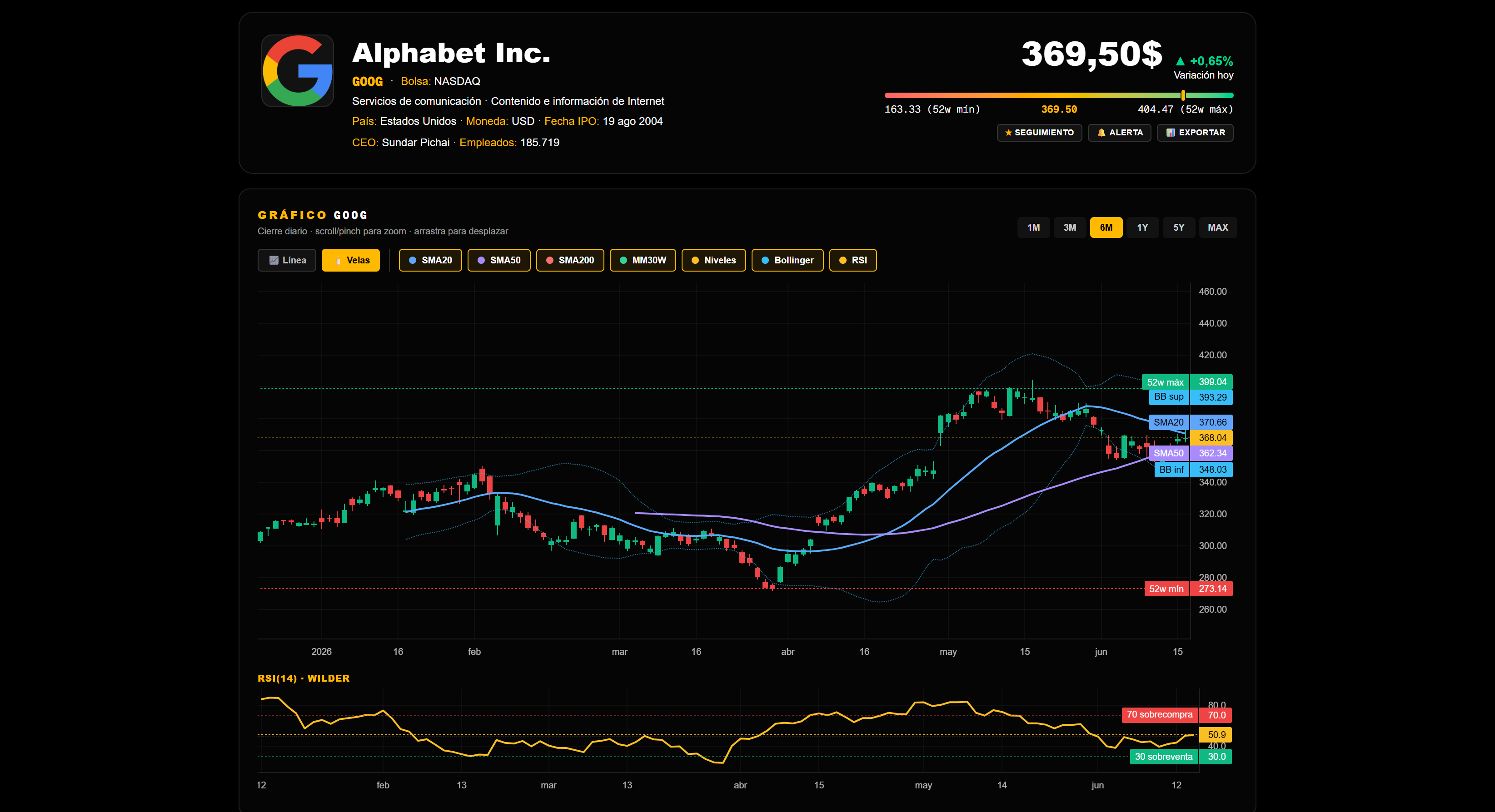Click the BB sup 393.29 tag
Screen dimensions: 1495x812
(x=1190, y=397)
